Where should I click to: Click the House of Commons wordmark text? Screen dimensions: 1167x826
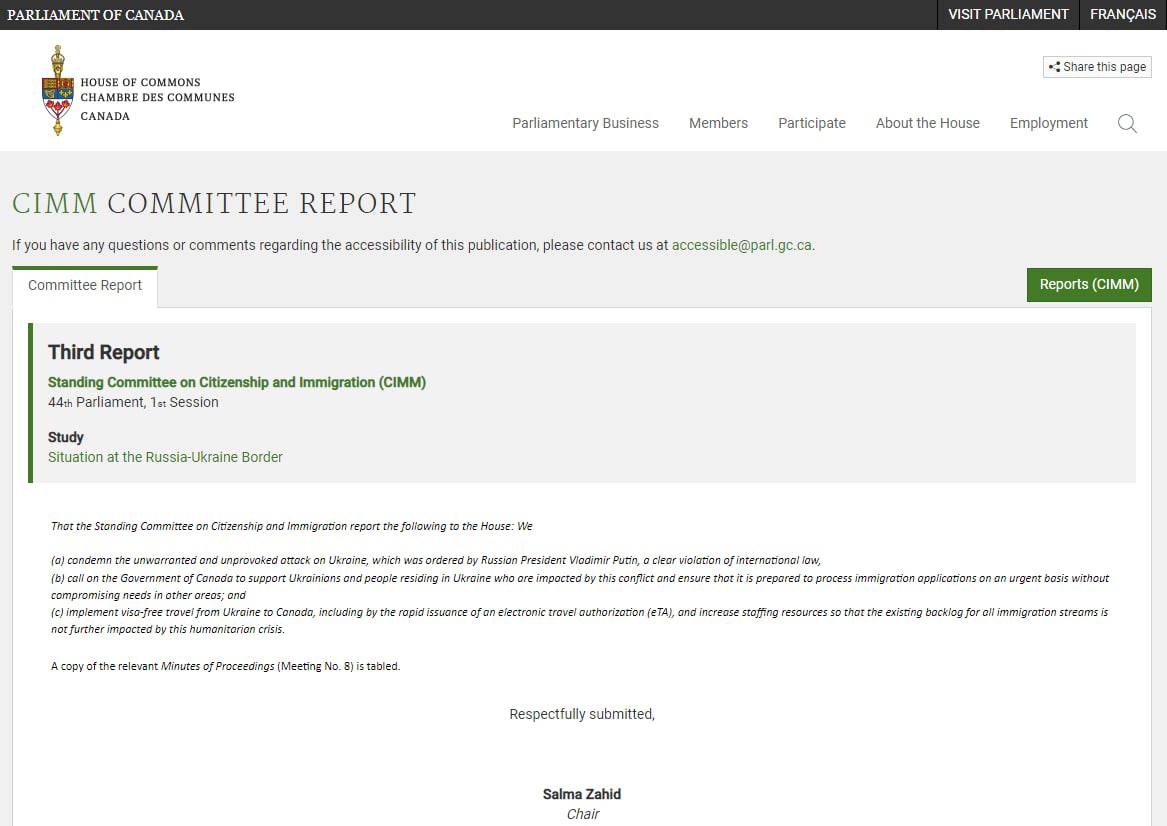(157, 98)
